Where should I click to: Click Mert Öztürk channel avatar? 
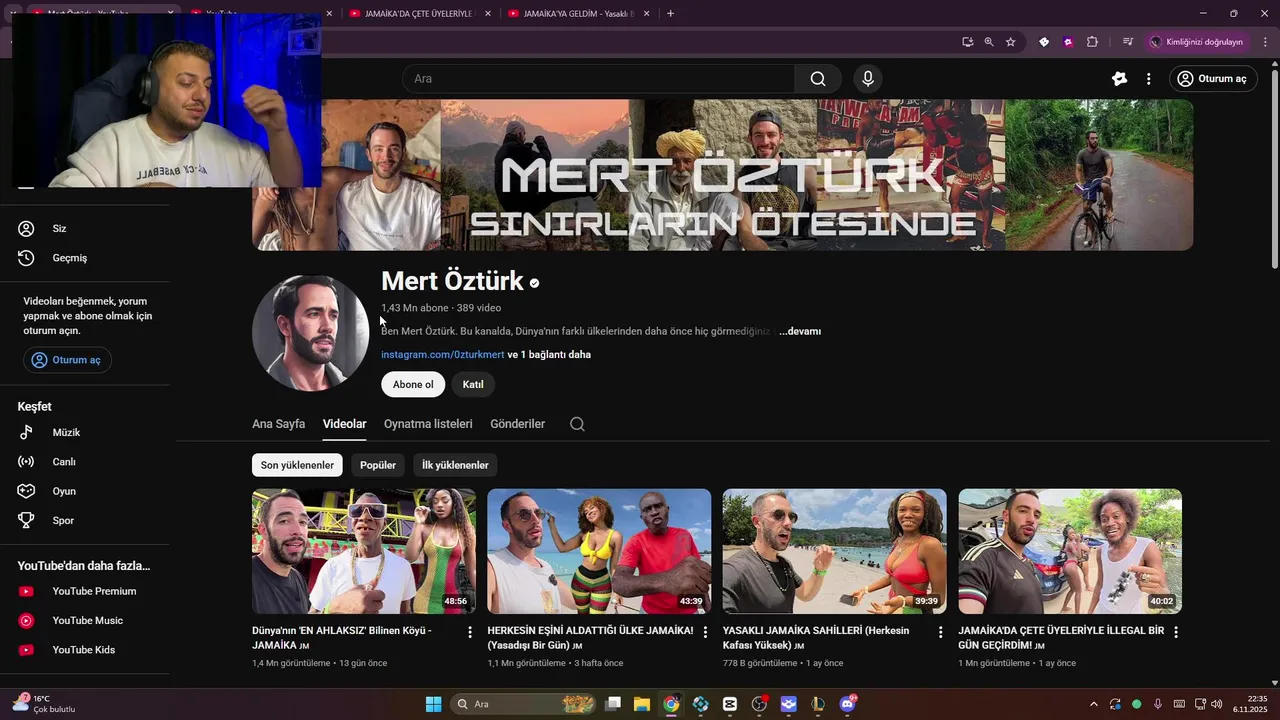(x=311, y=333)
